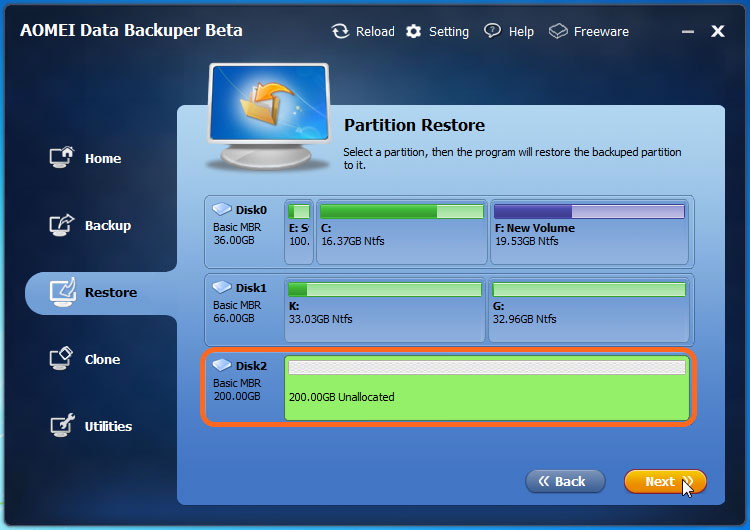
Task: Click the Clone sidebar icon
Action: (61, 358)
